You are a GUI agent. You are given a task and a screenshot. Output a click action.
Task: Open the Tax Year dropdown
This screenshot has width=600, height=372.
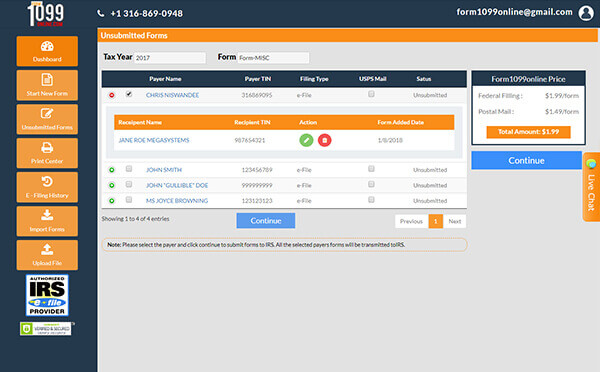pyautogui.click(x=170, y=58)
